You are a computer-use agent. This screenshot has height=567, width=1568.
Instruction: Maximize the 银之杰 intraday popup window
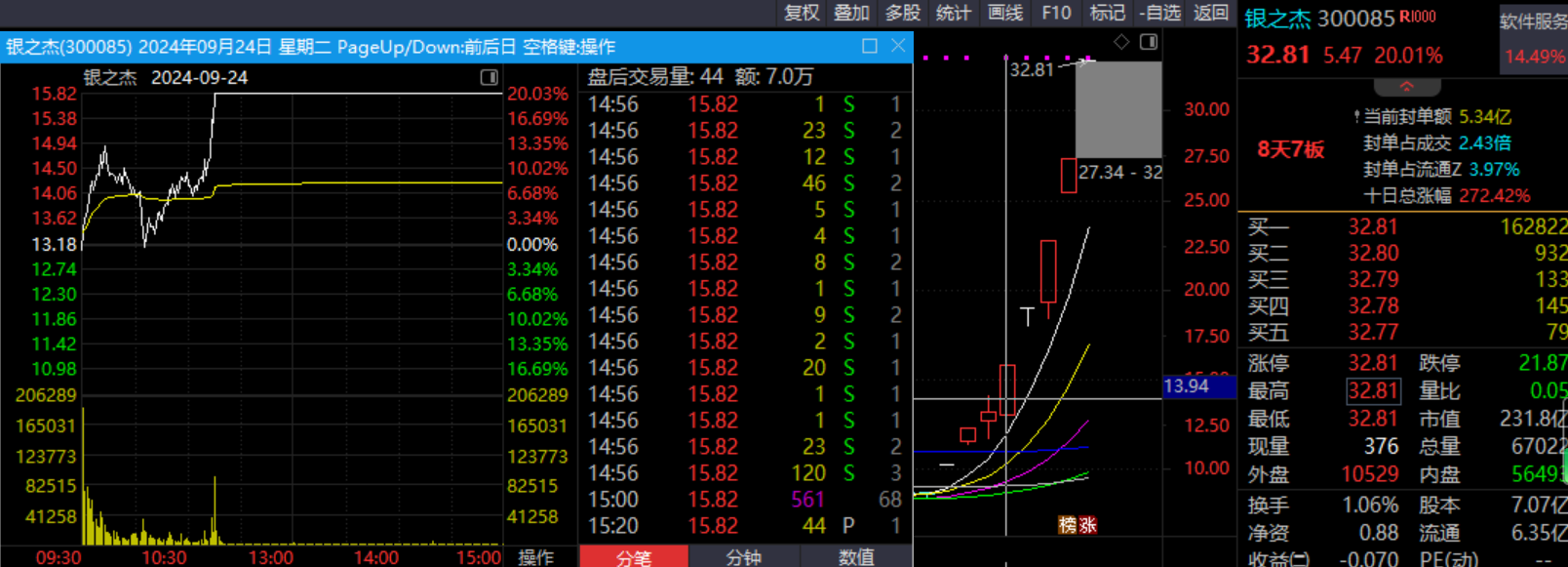pyautogui.click(x=870, y=46)
